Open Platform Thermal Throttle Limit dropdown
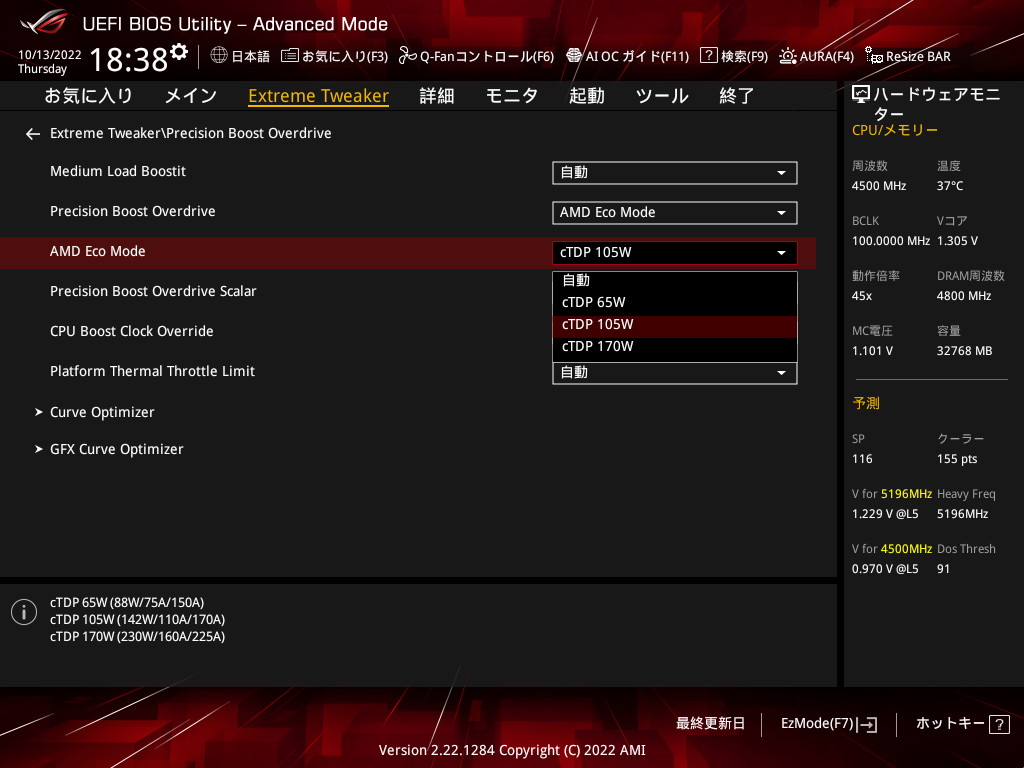 pos(675,373)
